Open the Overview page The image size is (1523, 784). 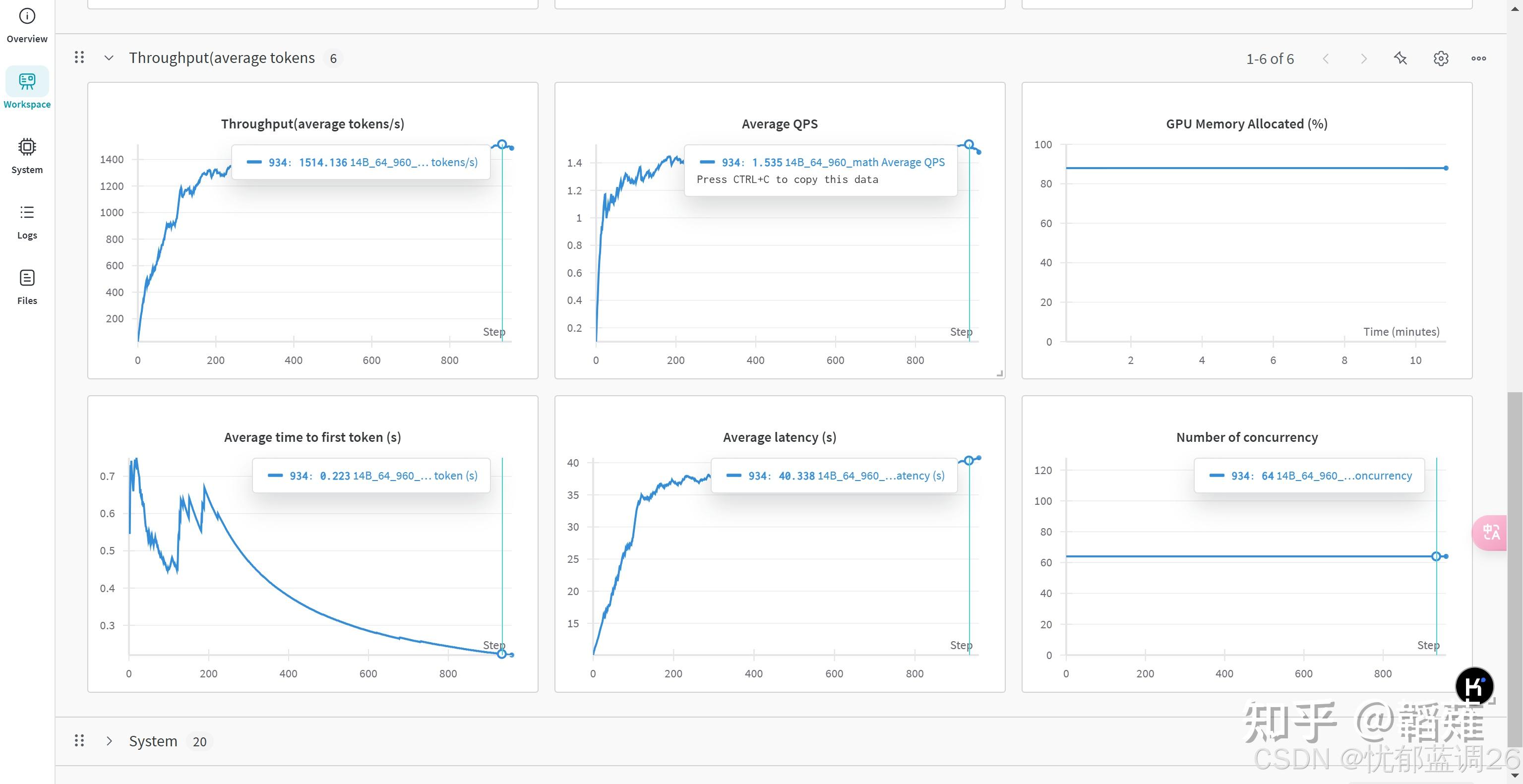point(27,25)
